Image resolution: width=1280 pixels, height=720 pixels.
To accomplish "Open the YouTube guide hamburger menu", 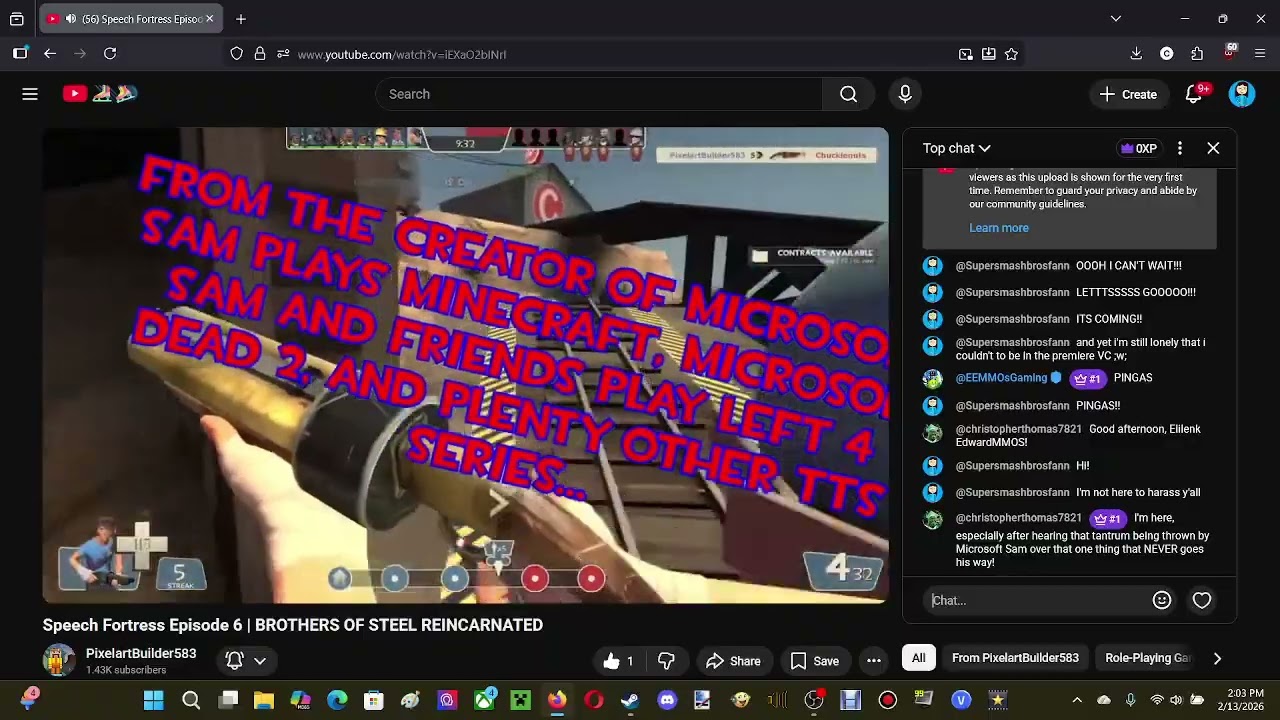I will pyautogui.click(x=30, y=94).
